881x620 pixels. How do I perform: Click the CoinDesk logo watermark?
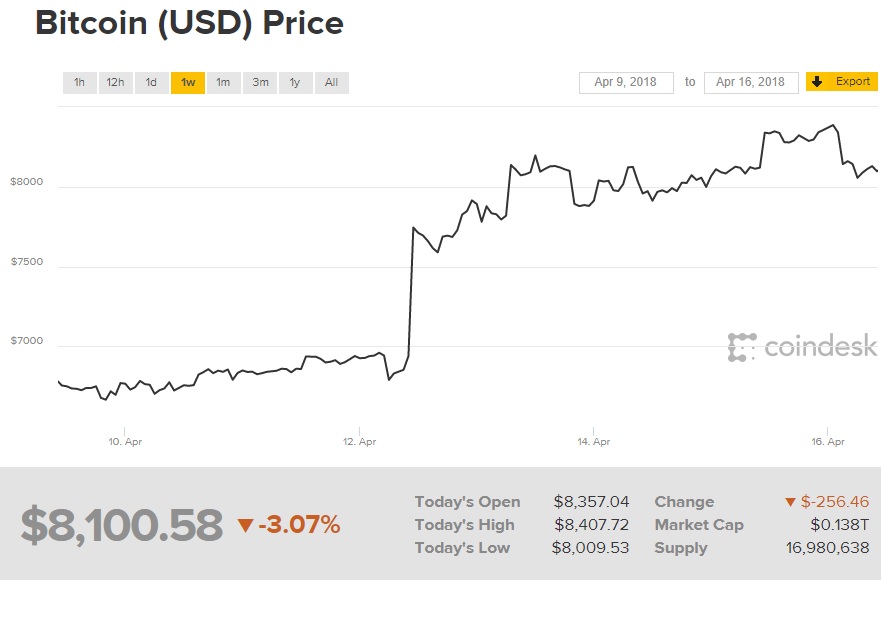point(802,347)
